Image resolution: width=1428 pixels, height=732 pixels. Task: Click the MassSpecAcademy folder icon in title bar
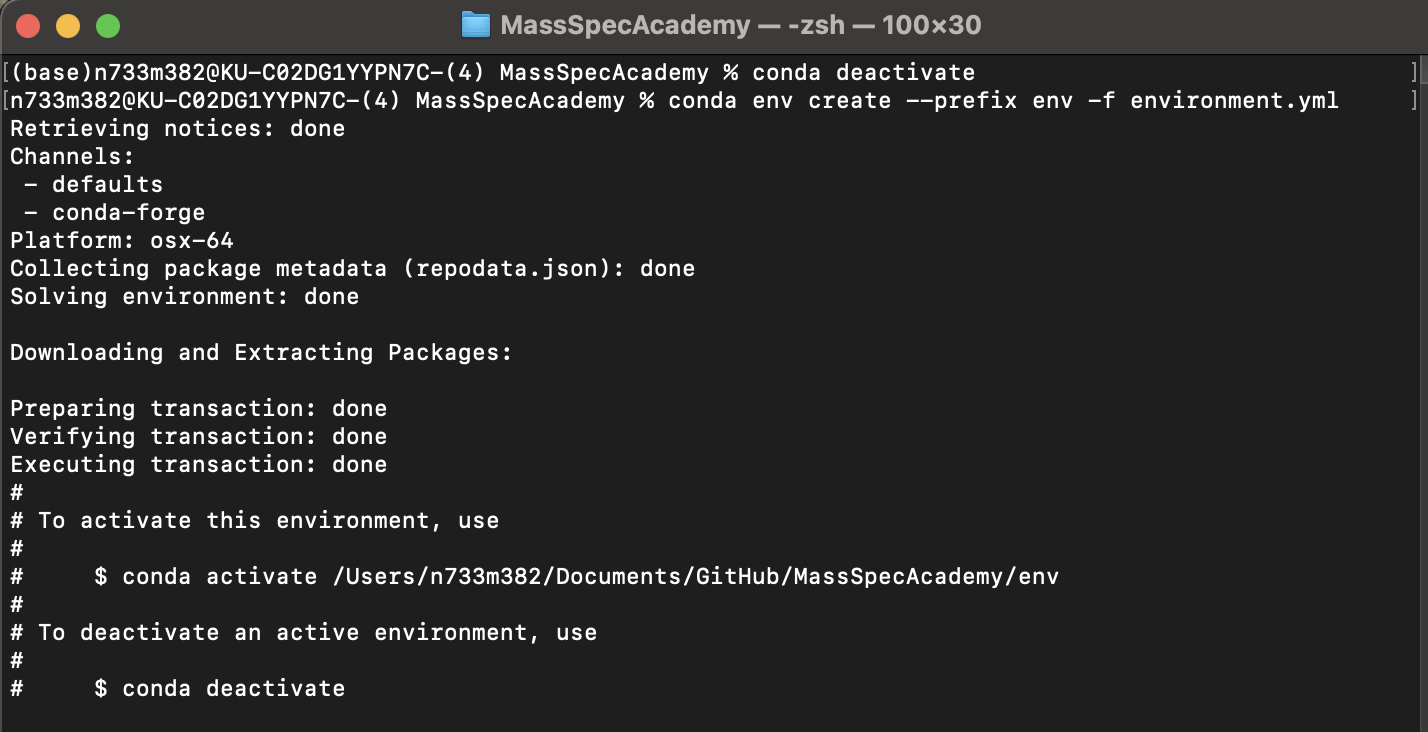click(475, 25)
